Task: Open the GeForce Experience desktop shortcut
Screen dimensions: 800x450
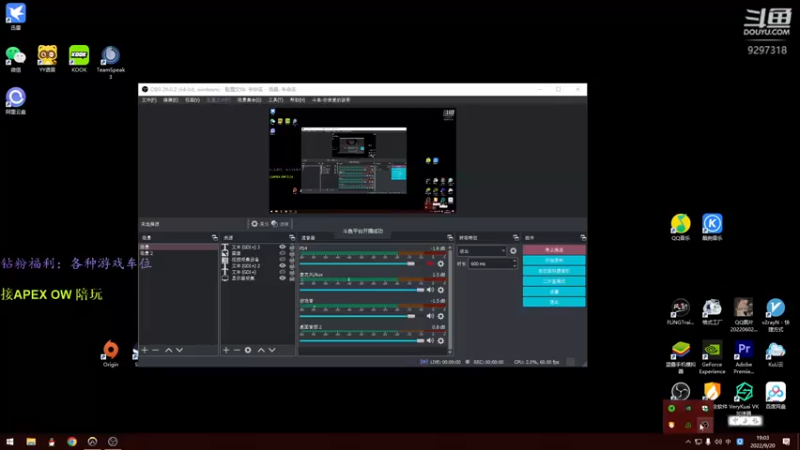Action: pos(712,356)
